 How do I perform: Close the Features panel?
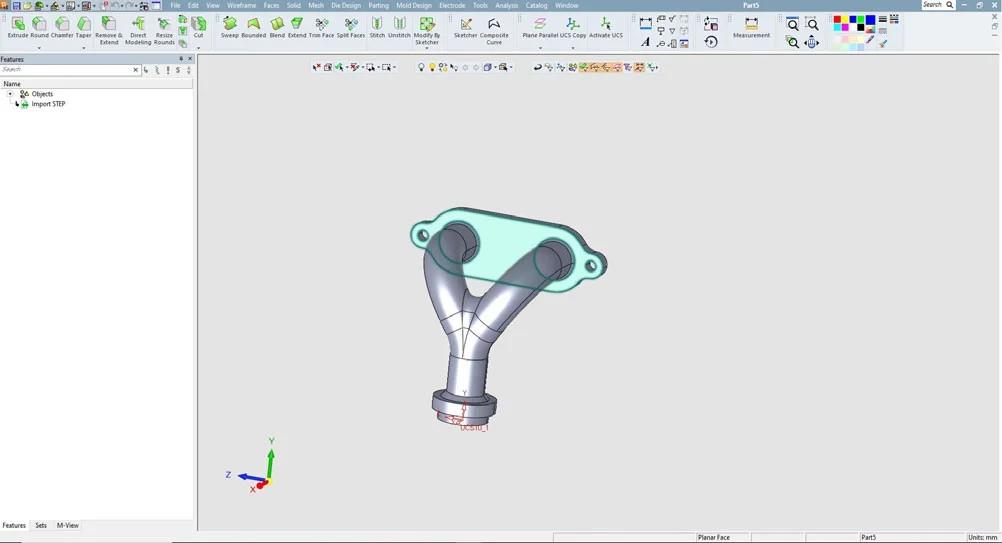coord(190,59)
